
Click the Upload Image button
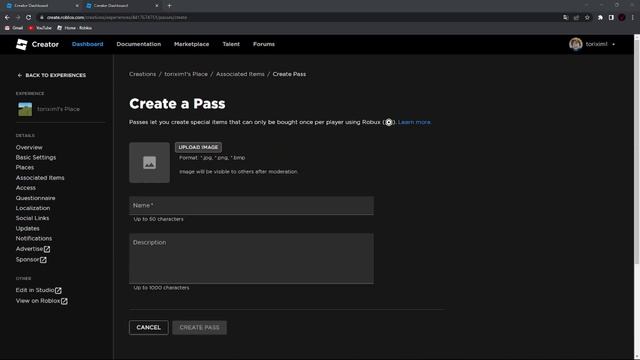[x=198, y=147]
